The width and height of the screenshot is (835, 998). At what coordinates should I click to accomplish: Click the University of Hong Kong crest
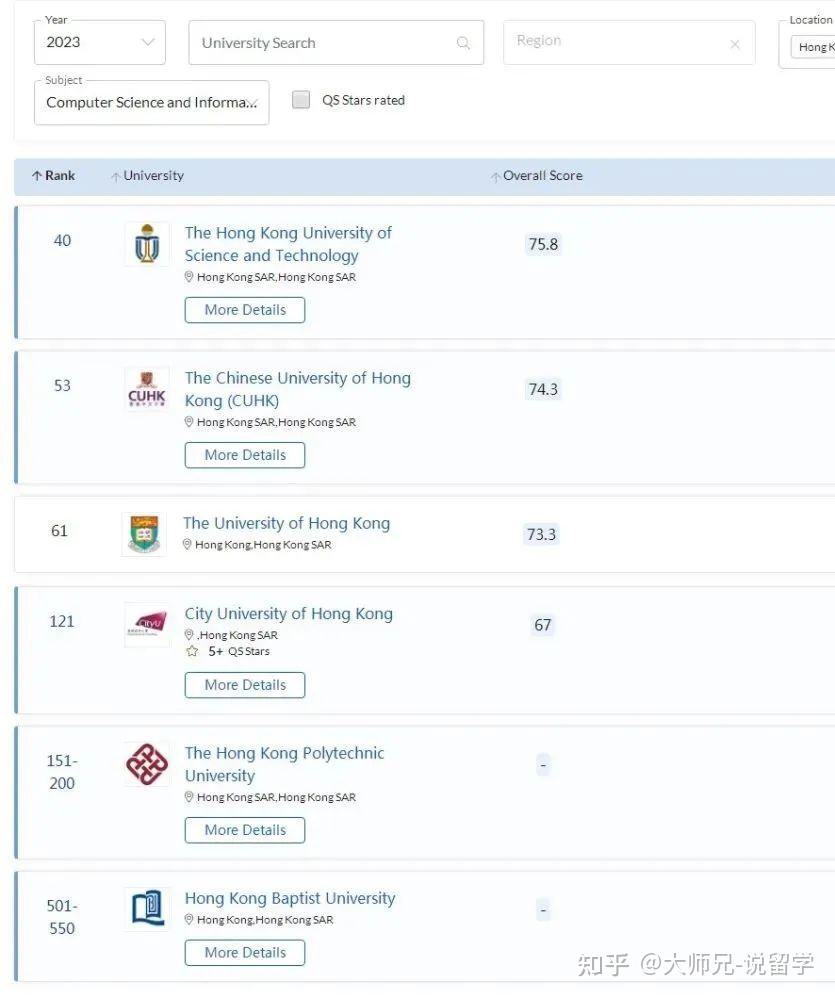point(144,535)
